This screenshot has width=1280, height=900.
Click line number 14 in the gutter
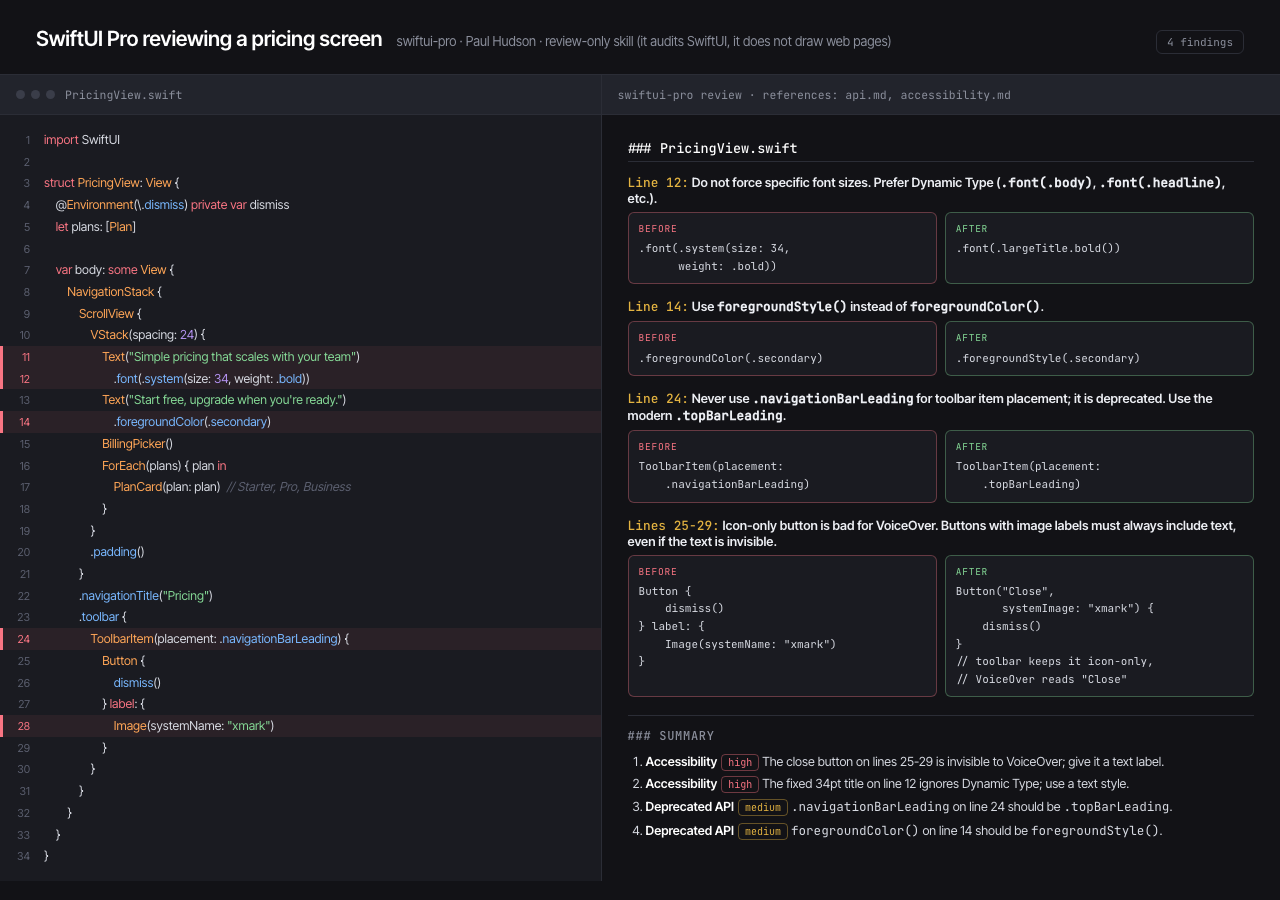[24, 422]
